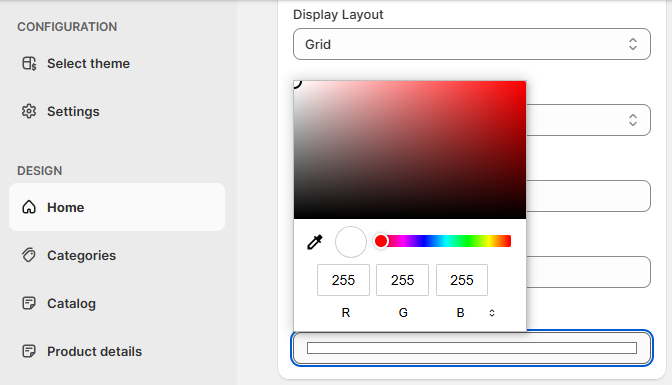
Task: Click the gradient selector handle at top-left corner
Action: (x=296, y=83)
